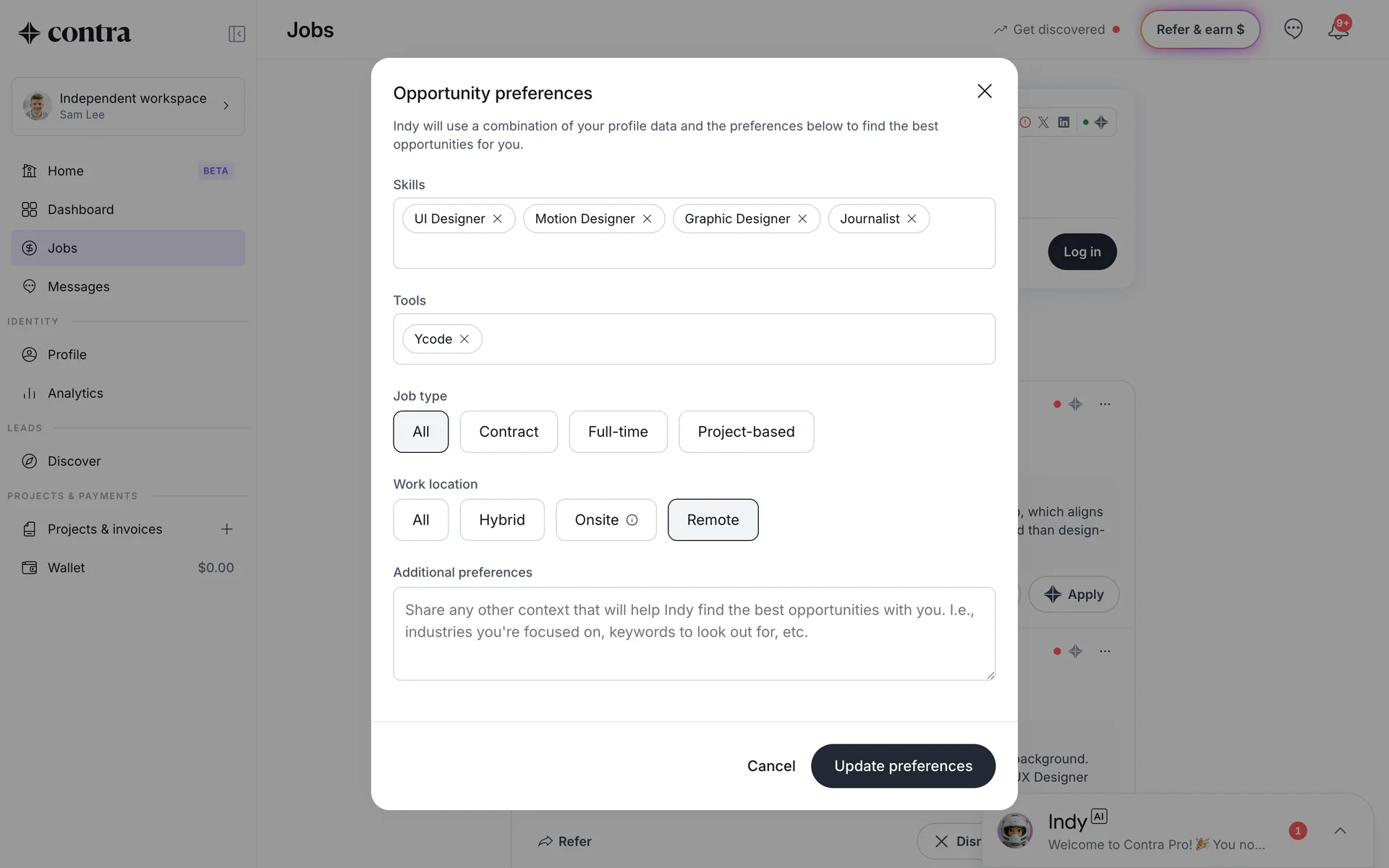Set work location to Hybrid
This screenshot has height=868, width=1389.
(501, 520)
